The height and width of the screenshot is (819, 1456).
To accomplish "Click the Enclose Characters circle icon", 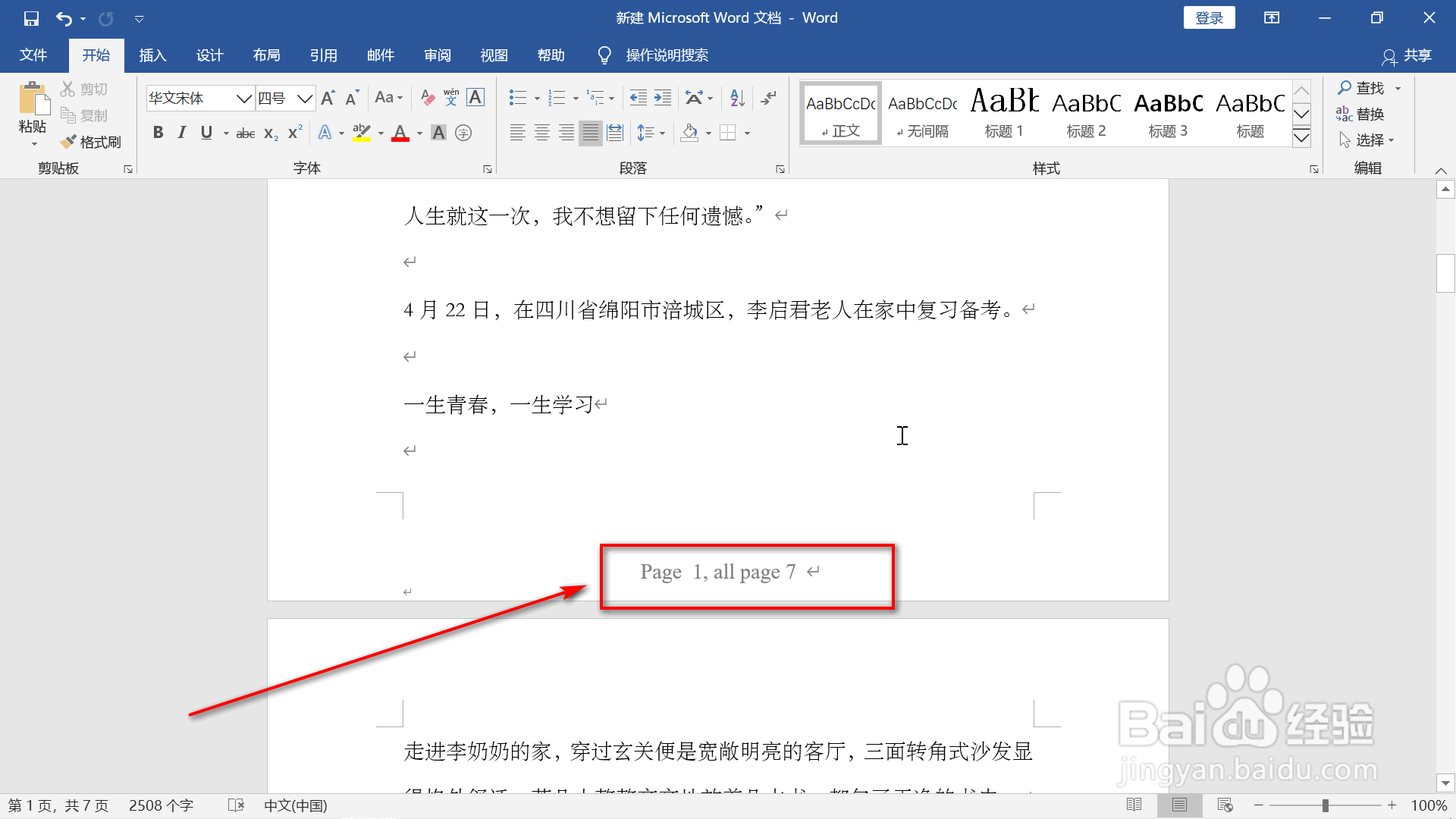I will click(x=463, y=133).
